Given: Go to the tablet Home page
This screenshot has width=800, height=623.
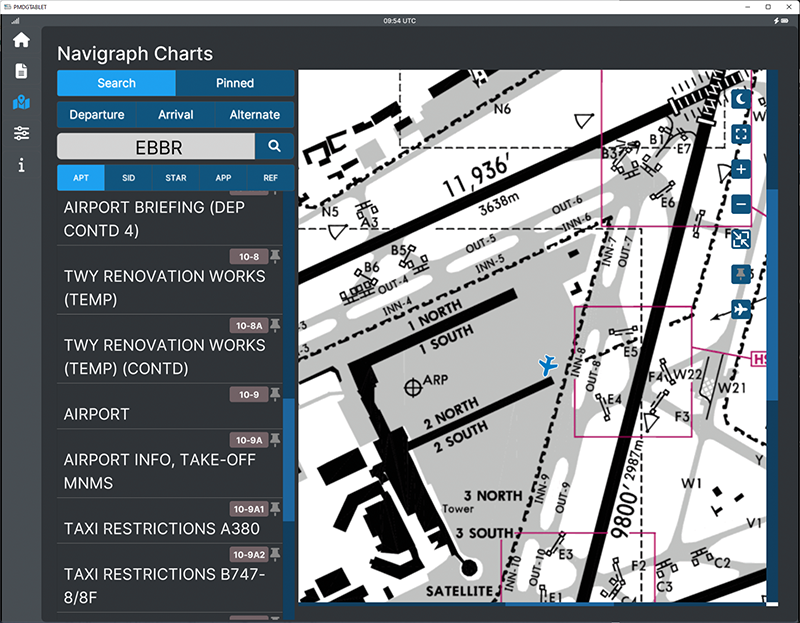Looking at the screenshot, I should coord(21,40).
